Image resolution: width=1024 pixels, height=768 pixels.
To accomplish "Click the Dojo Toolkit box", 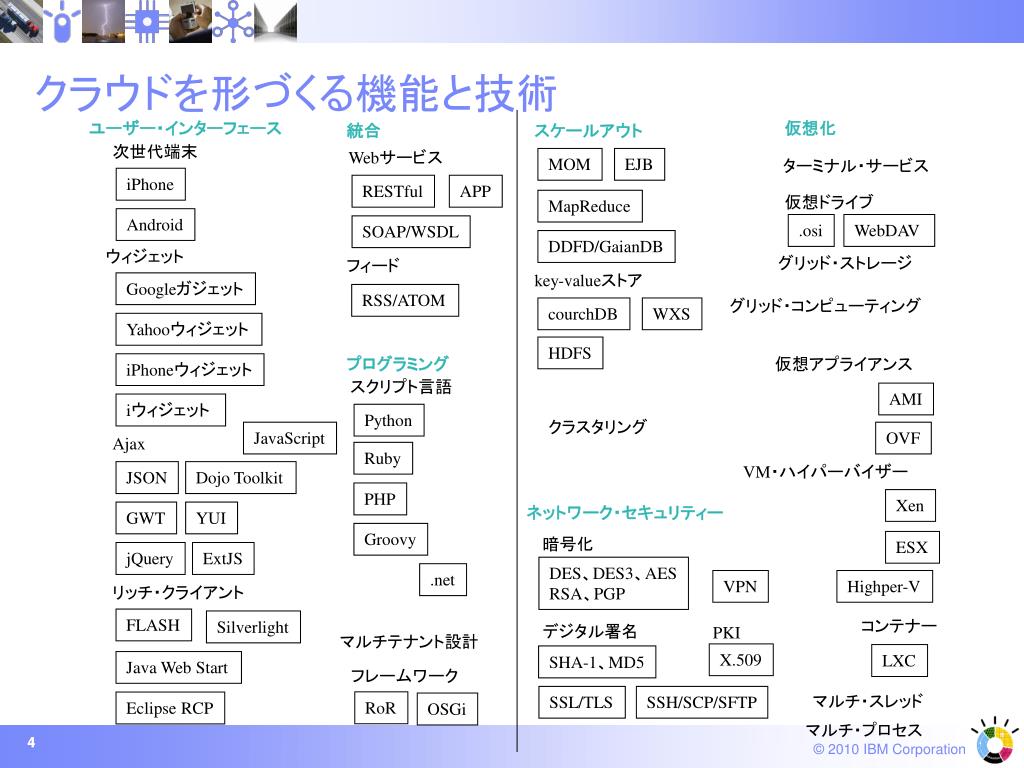I will [240, 478].
